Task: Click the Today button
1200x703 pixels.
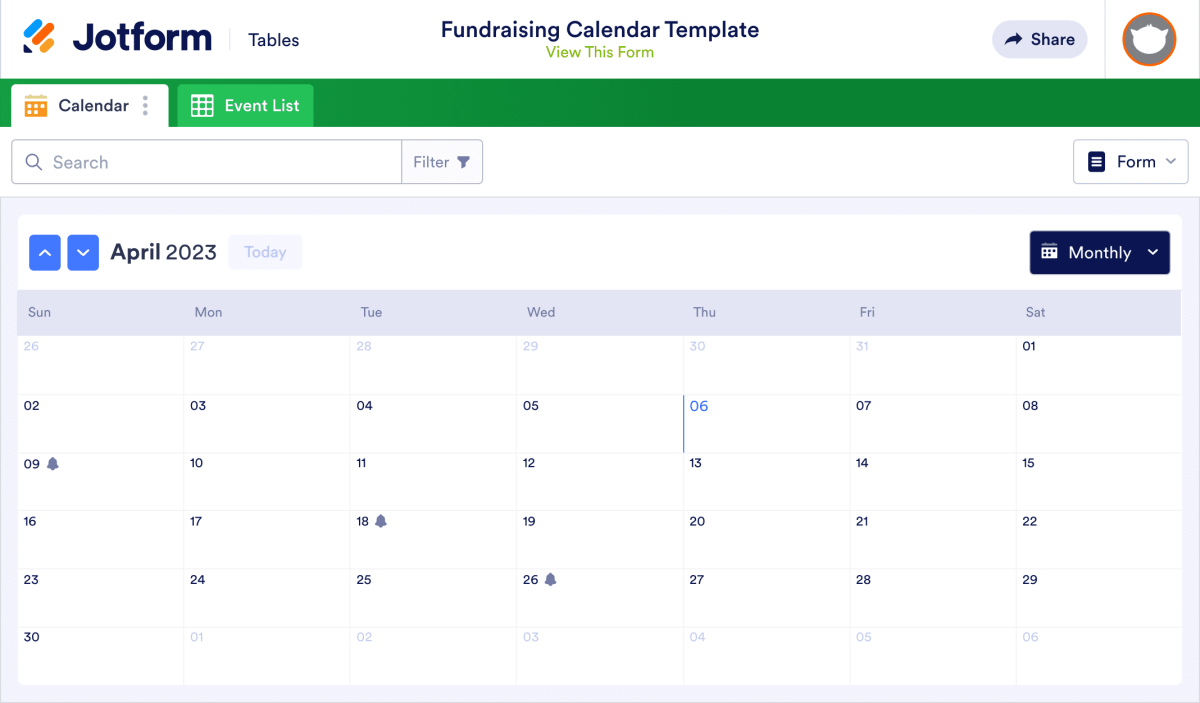Action: tap(264, 252)
